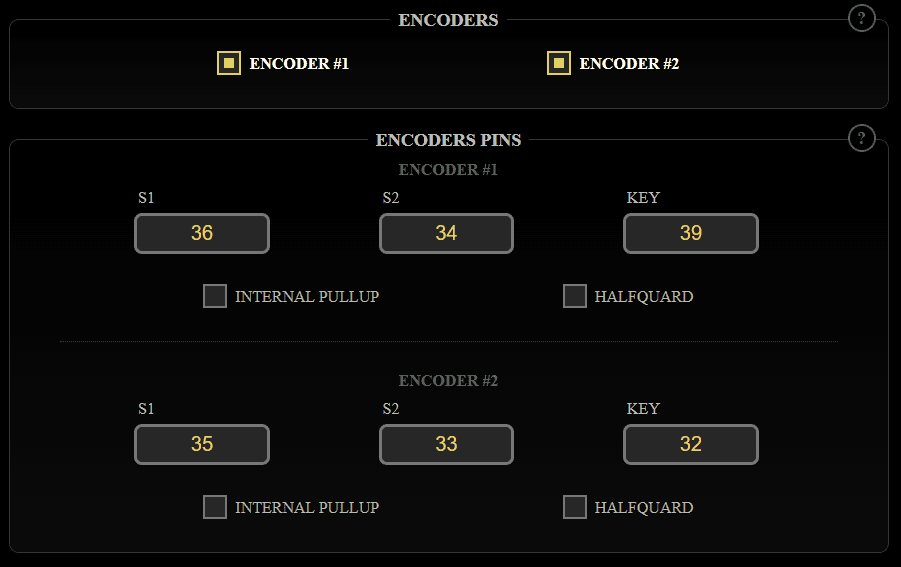Viewport: 901px width, 567px height.
Task: Click the Encoder #2 KEY field showing 32
Action: (691, 444)
